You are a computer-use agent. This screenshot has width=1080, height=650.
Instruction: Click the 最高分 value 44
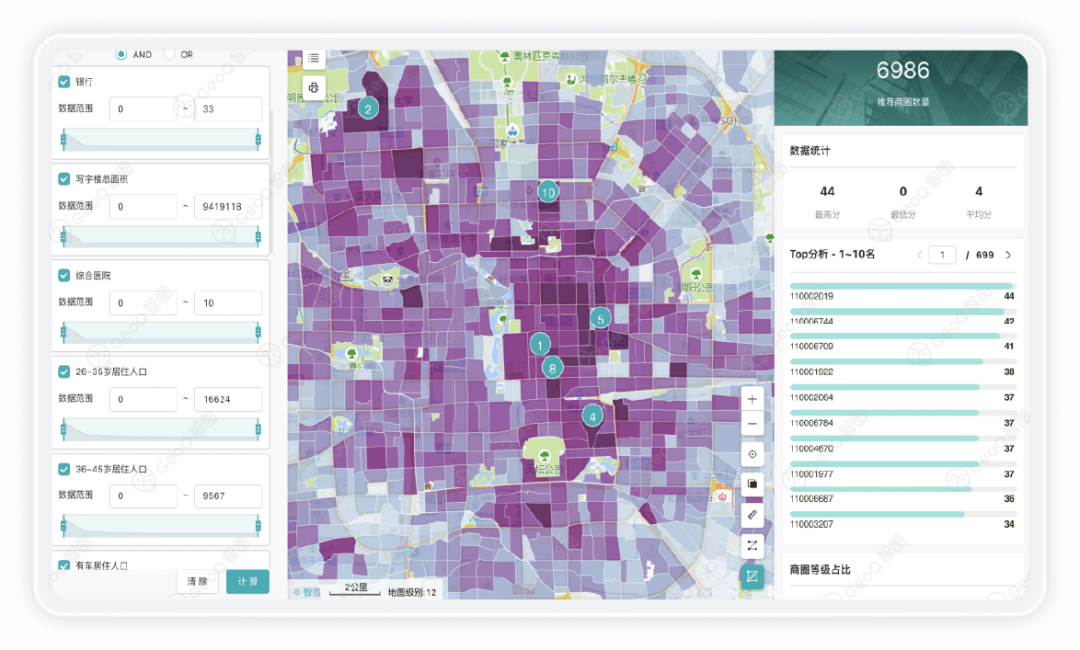[x=827, y=191]
